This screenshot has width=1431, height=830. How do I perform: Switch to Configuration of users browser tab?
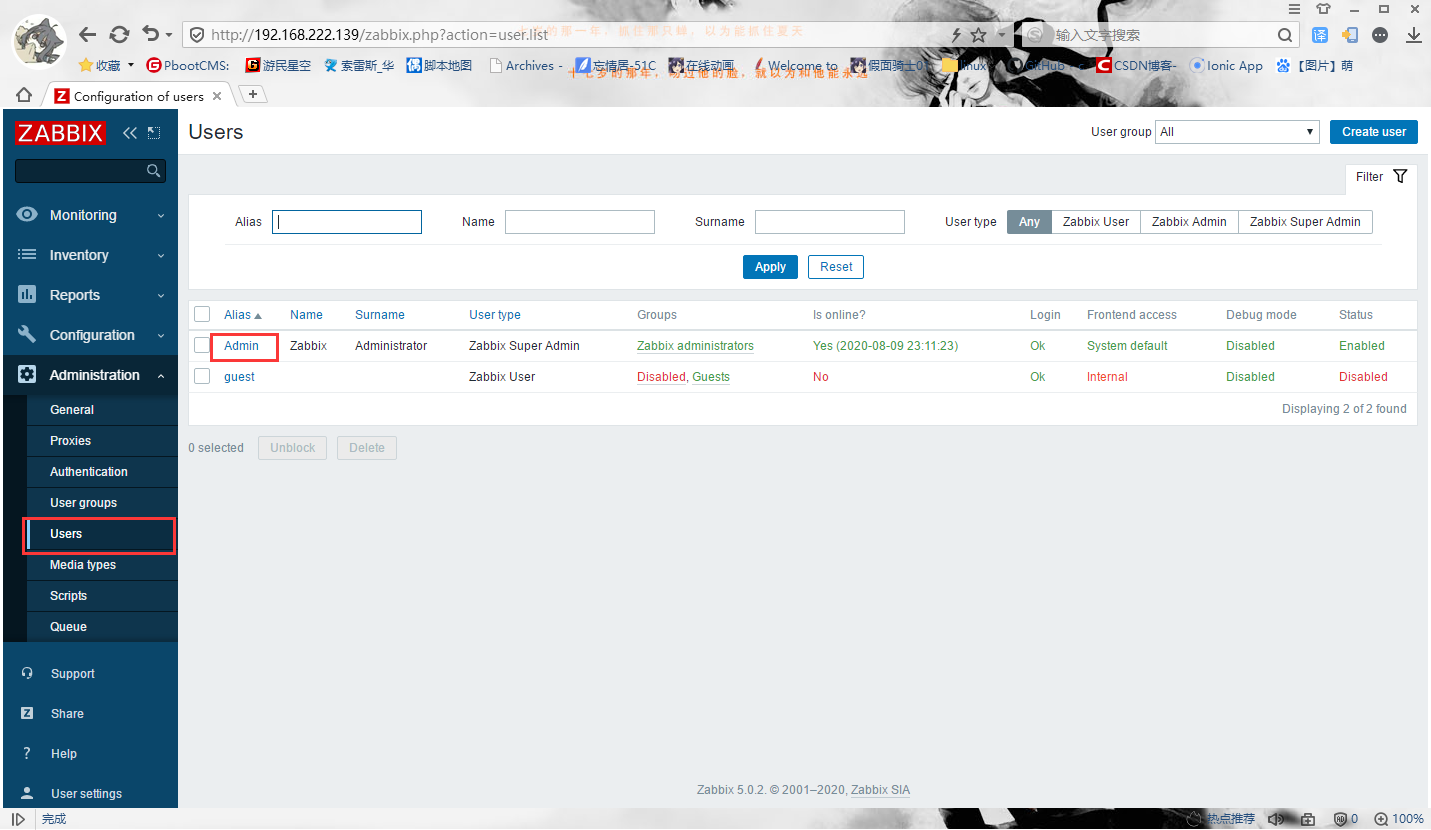click(138, 96)
